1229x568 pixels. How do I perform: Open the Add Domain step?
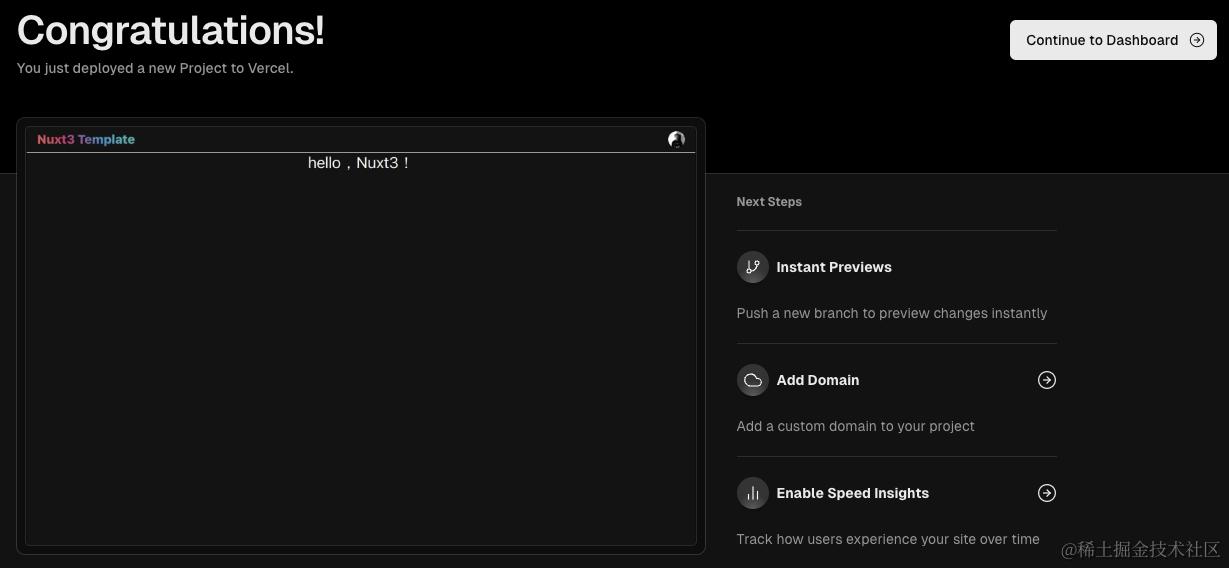pyautogui.click(x=818, y=380)
